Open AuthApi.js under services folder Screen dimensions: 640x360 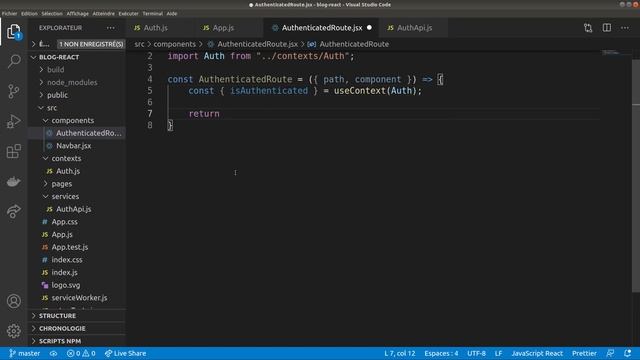[x=77, y=209]
